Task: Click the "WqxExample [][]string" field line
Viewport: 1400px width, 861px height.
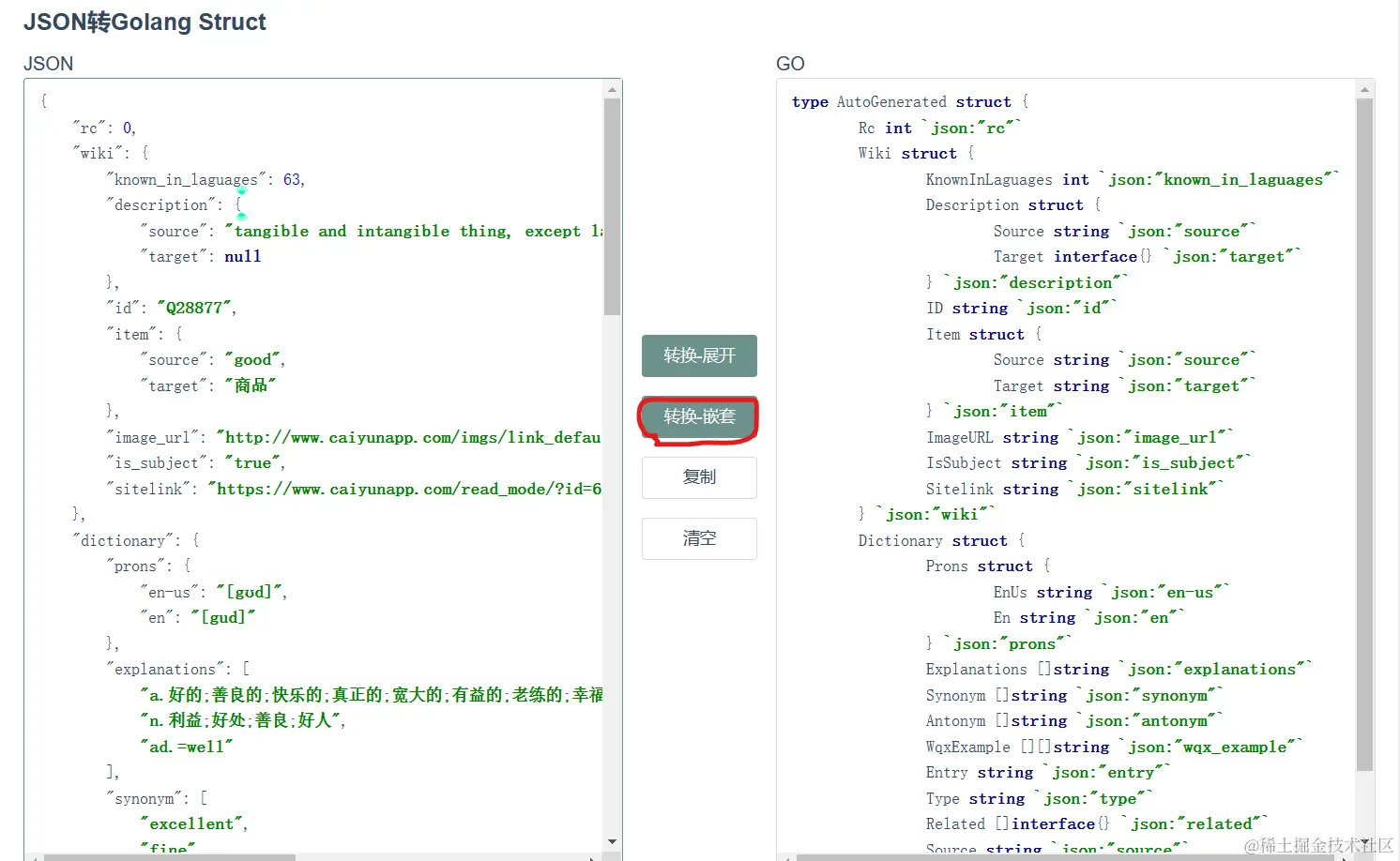Action: pyautogui.click(x=1115, y=747)
